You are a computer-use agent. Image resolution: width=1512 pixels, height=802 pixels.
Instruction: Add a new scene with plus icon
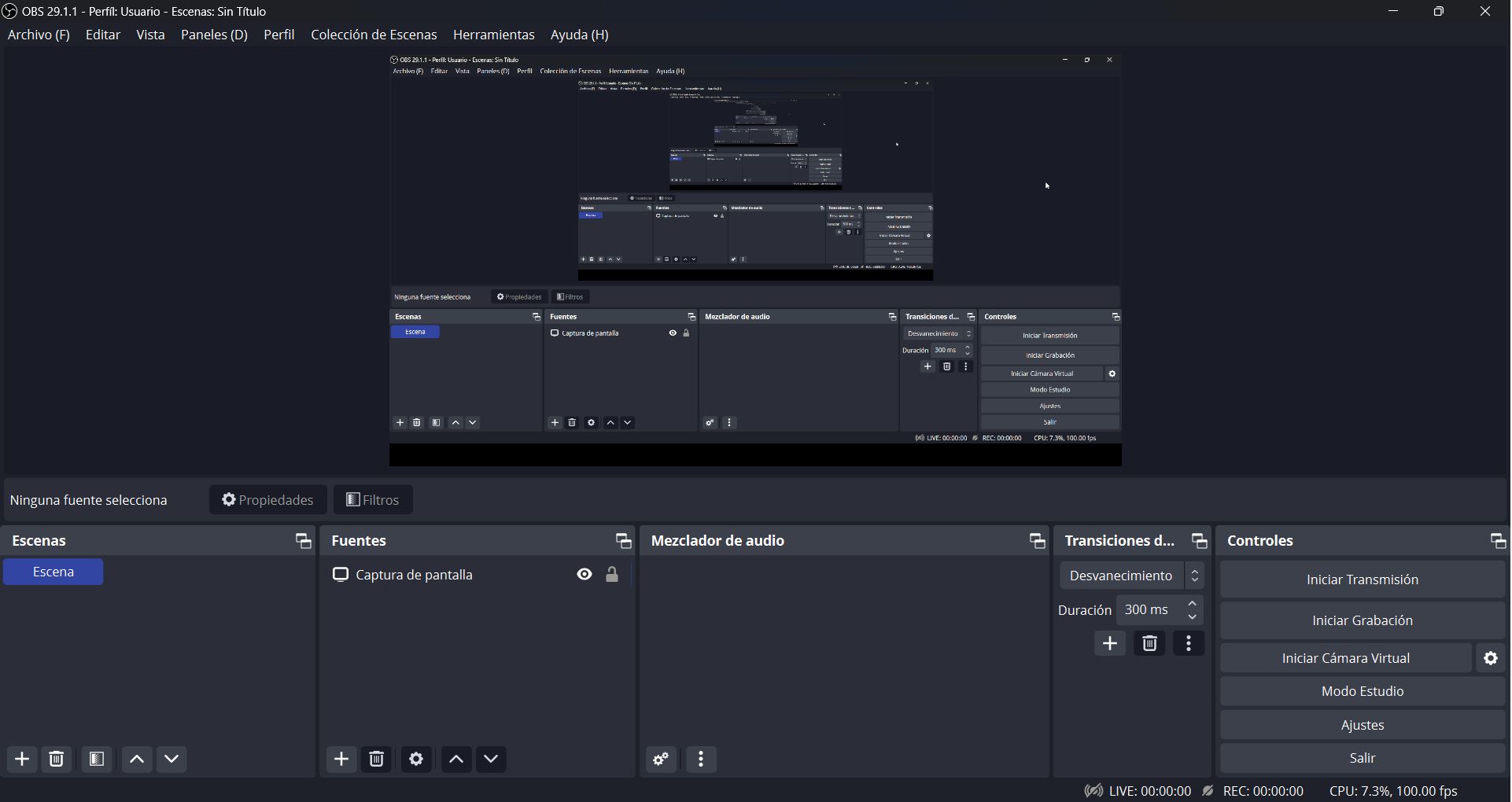point(22,760)
